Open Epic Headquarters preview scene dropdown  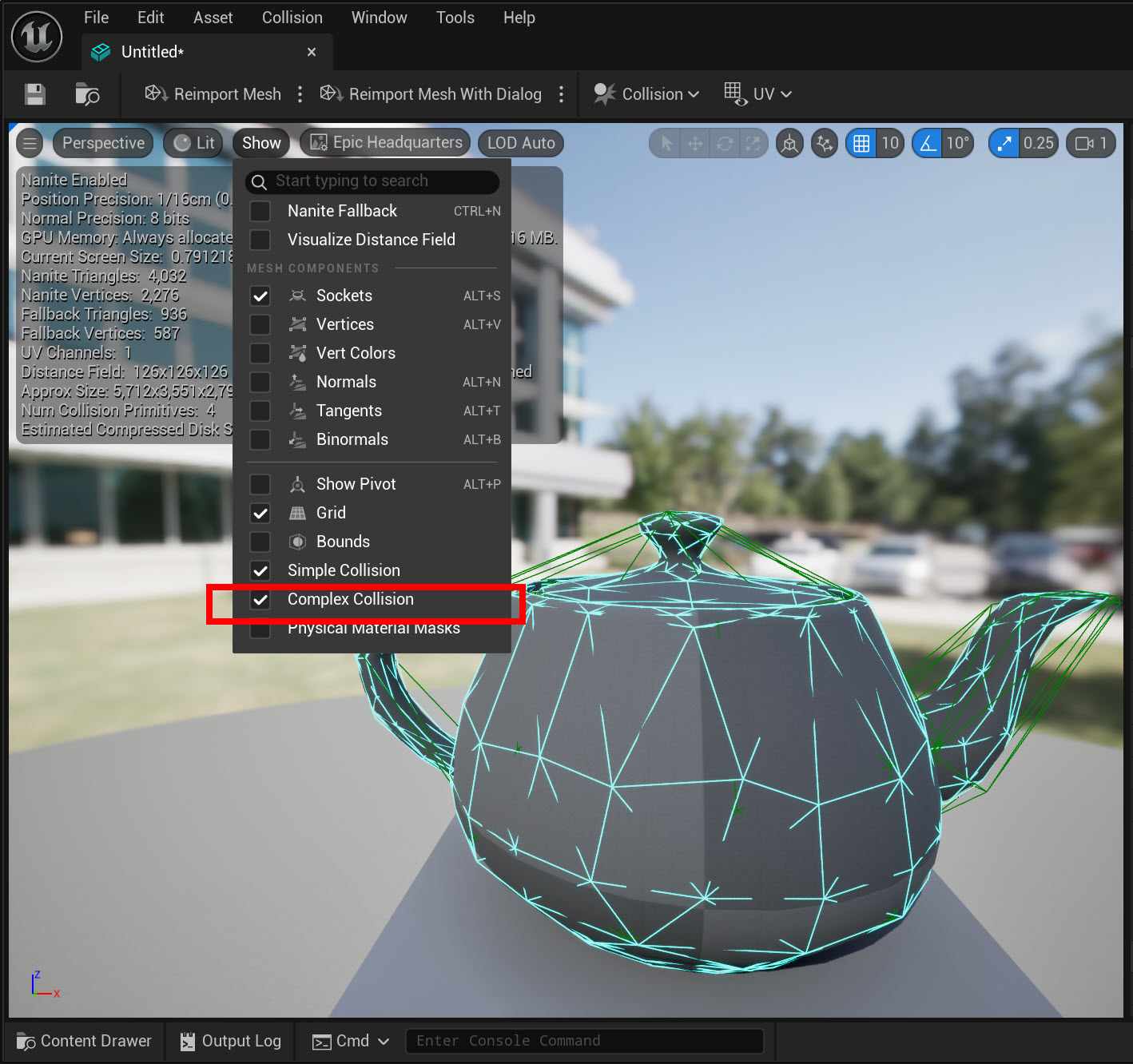(386, 143)
